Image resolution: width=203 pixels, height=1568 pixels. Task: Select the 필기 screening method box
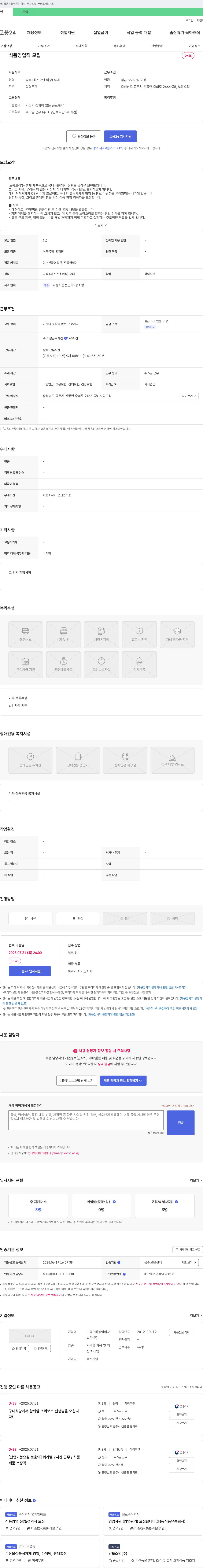[x=125, y=918]
